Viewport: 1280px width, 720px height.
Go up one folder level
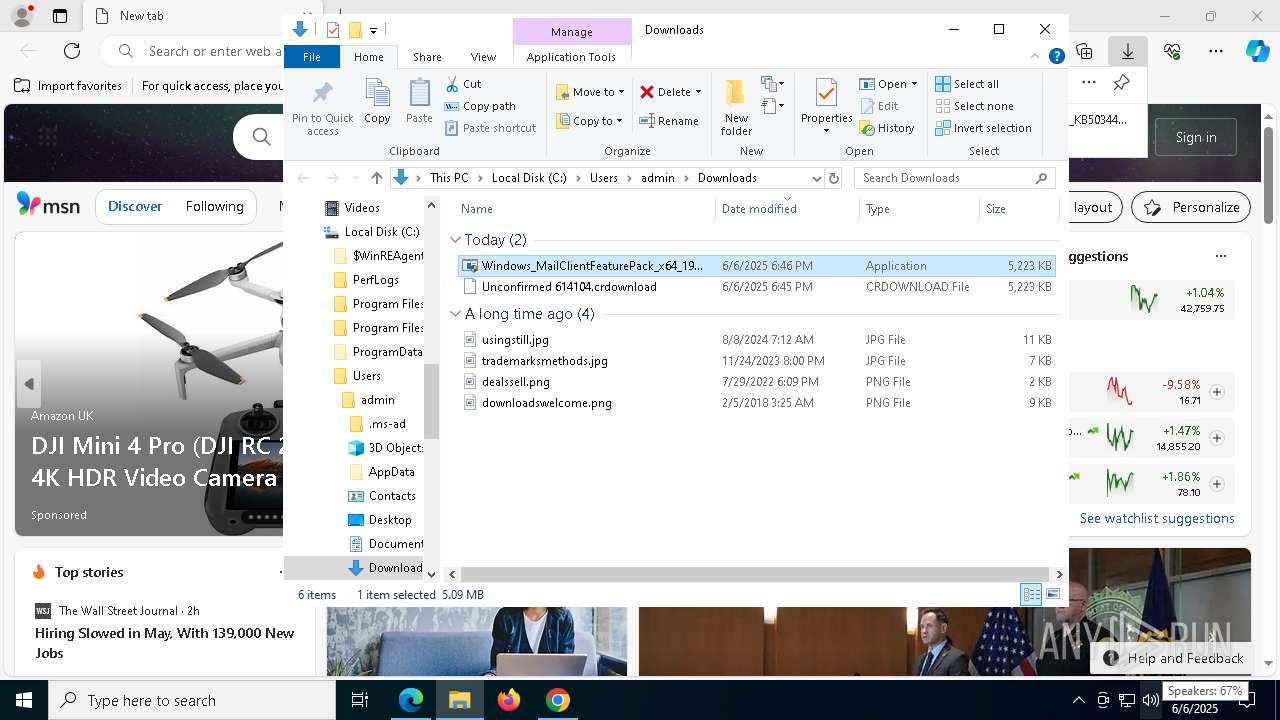pos(376,178)
